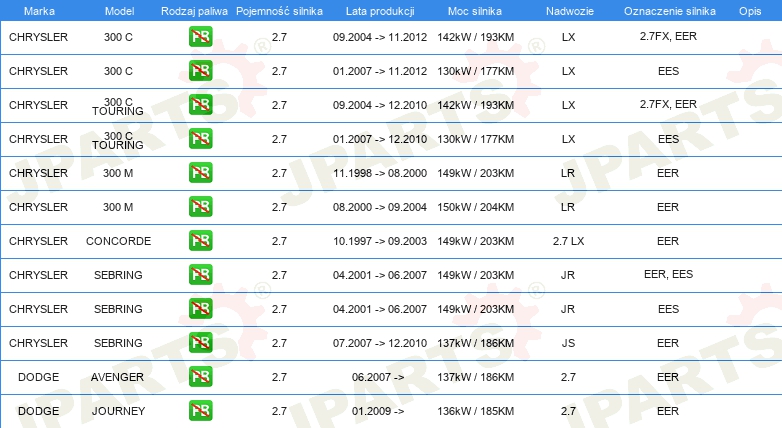Click DODGE in the Journey row

click(38, 411)
